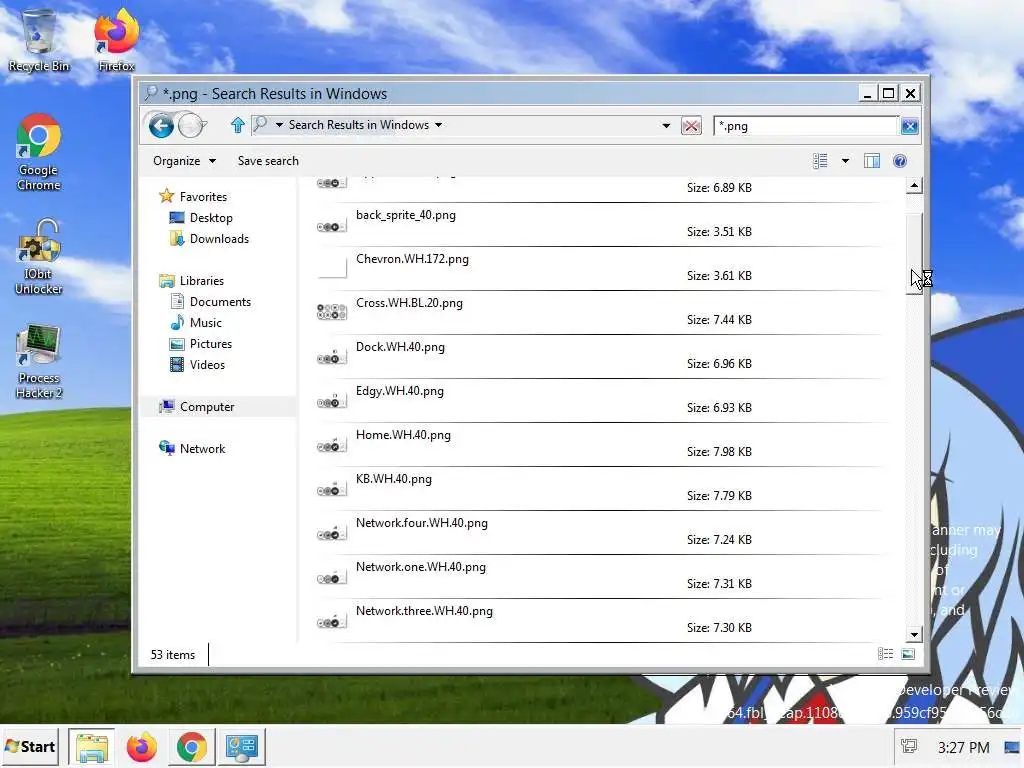Open File Explorer from taskbar

point(91,747)
